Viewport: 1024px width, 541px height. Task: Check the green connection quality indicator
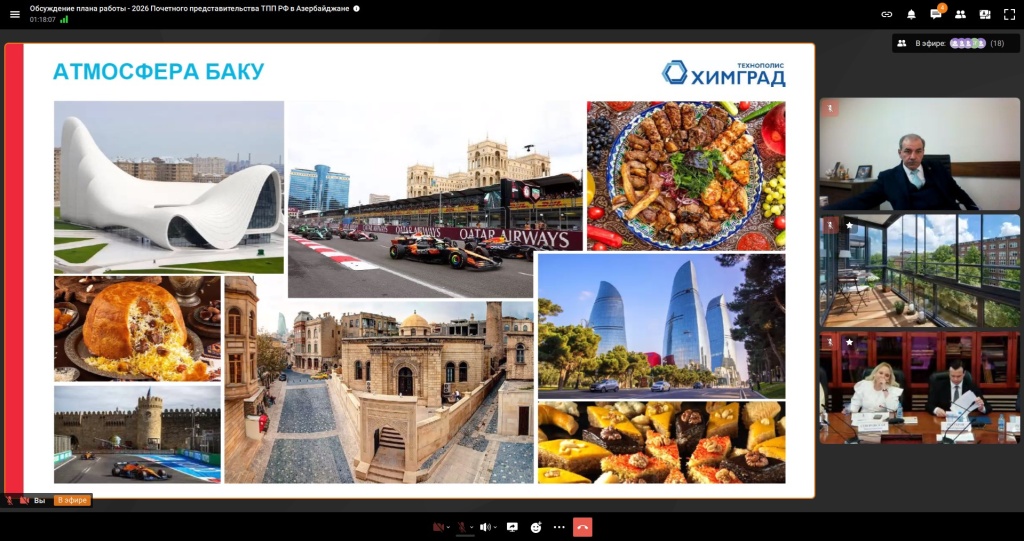click(x=65, y=19)
